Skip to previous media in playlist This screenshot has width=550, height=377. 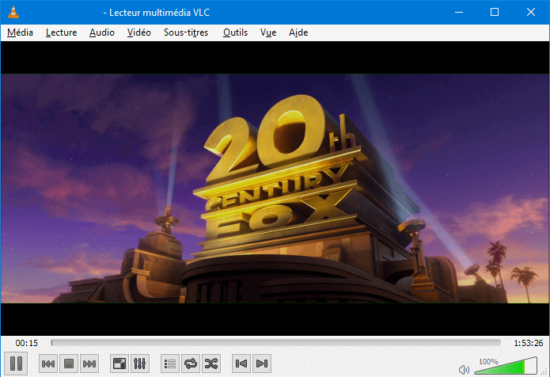coord(48,364)
